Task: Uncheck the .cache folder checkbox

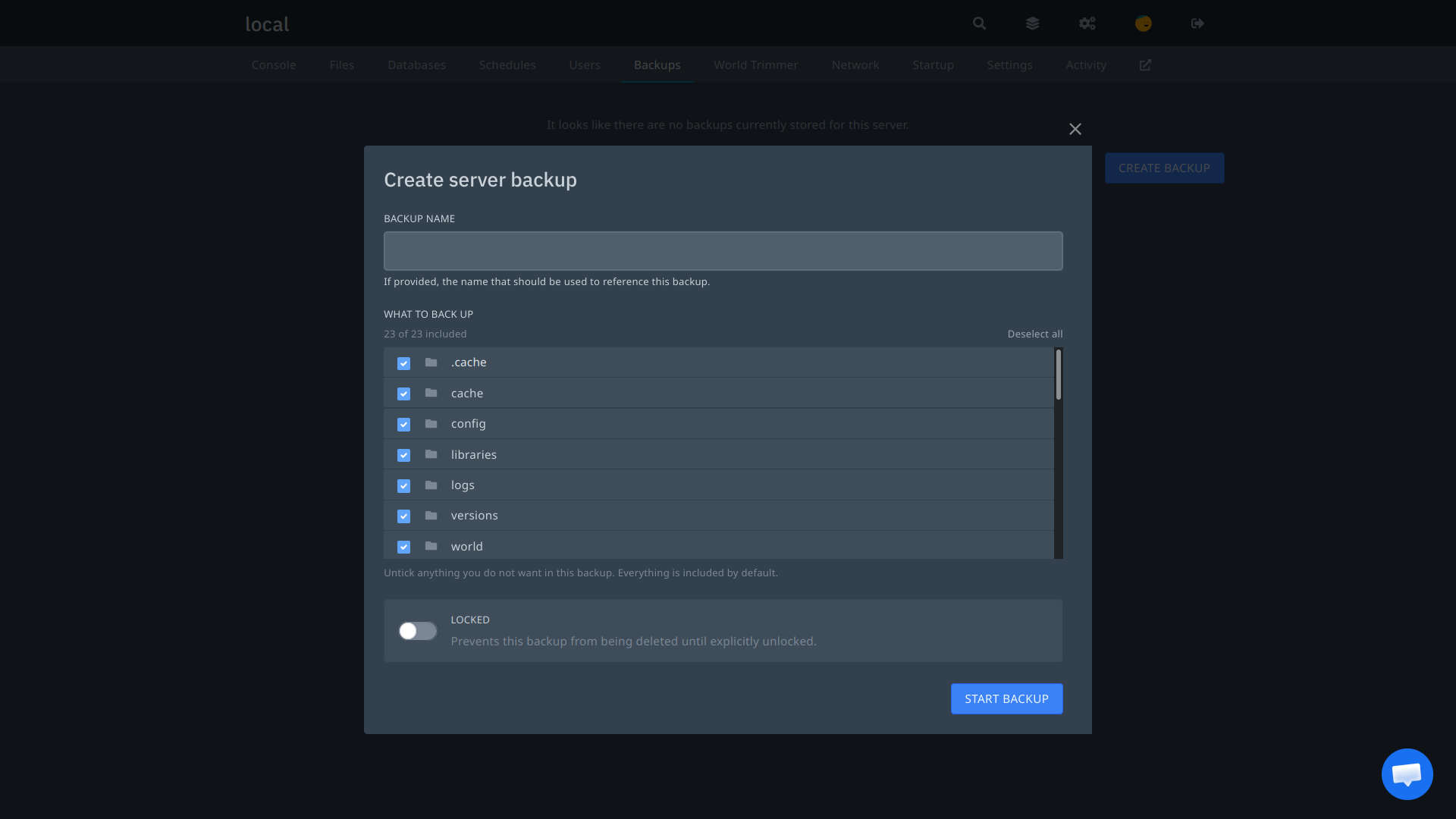Action: coord(403,363)
